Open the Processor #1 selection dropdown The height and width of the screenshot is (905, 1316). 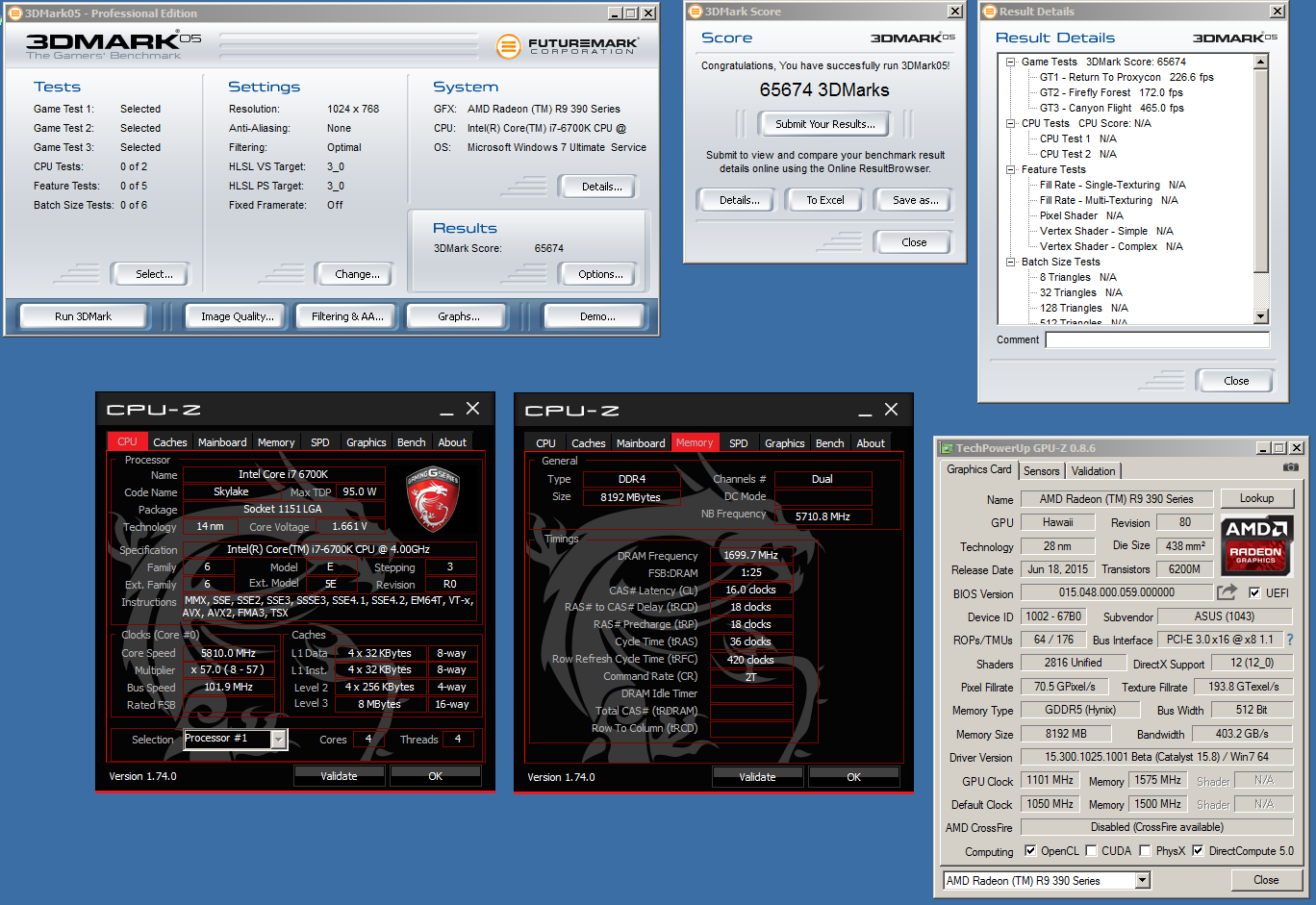278,739
